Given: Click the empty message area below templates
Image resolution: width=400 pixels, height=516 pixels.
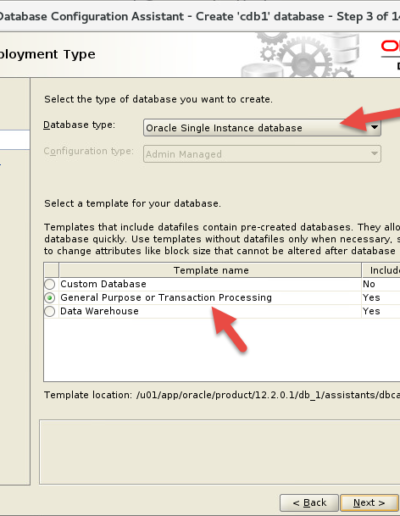Looking at the screenshot, I should (x=220, y=452).
